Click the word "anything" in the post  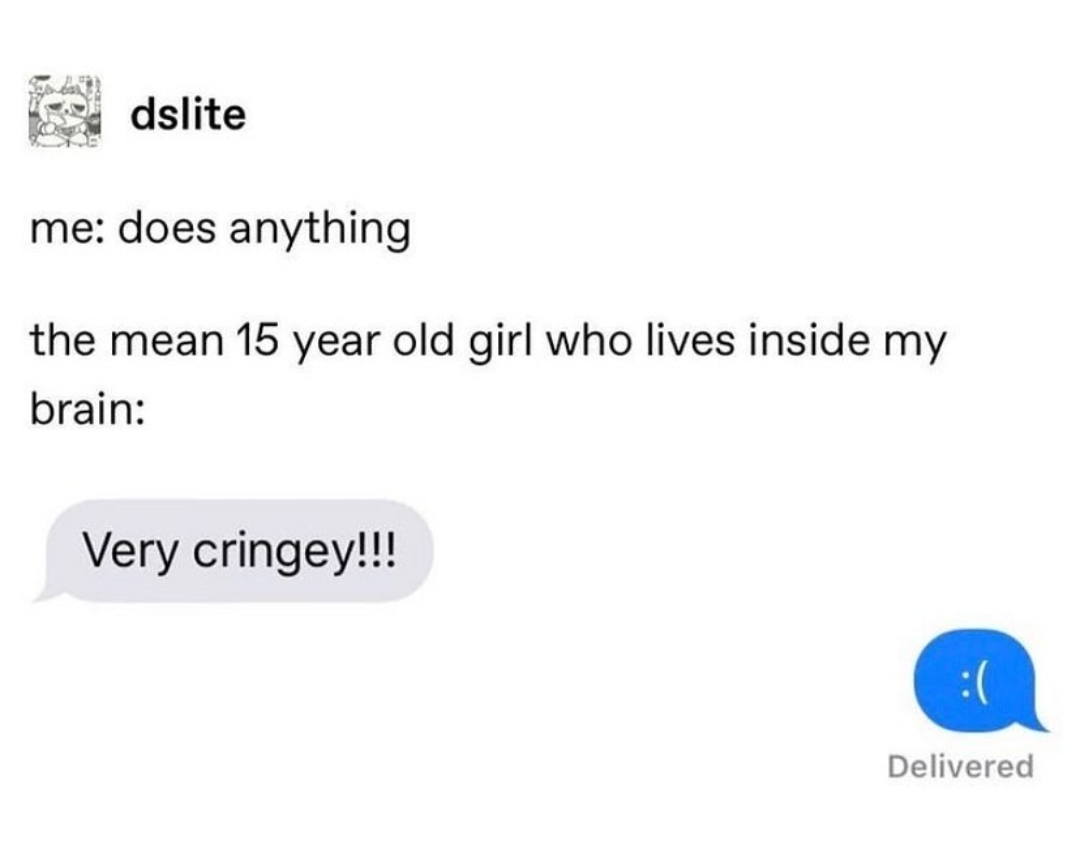[319, 232]
